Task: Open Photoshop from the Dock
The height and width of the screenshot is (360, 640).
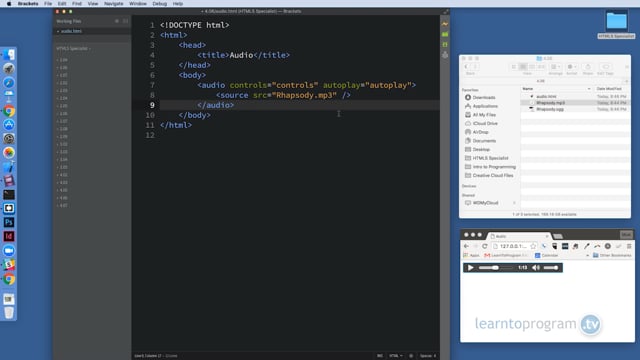Action: pyautogui.click(x=9, y=222)
